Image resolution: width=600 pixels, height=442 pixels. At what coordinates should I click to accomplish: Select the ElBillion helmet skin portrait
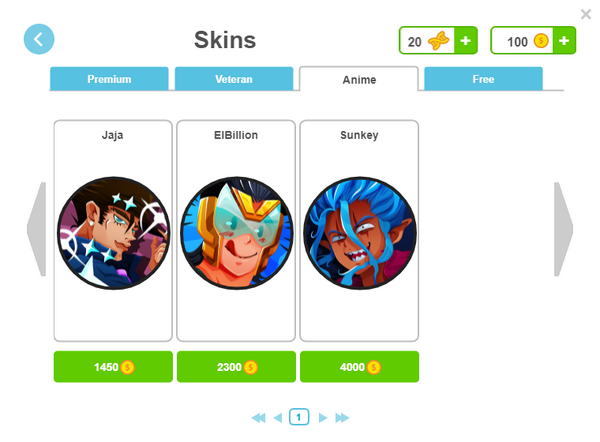[x=236, y=233]
